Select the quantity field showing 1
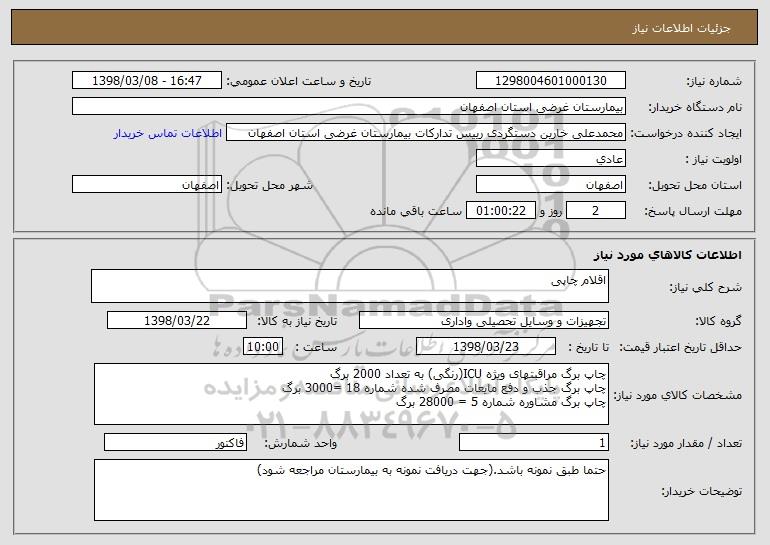770x545 pixels. [534, 442]
